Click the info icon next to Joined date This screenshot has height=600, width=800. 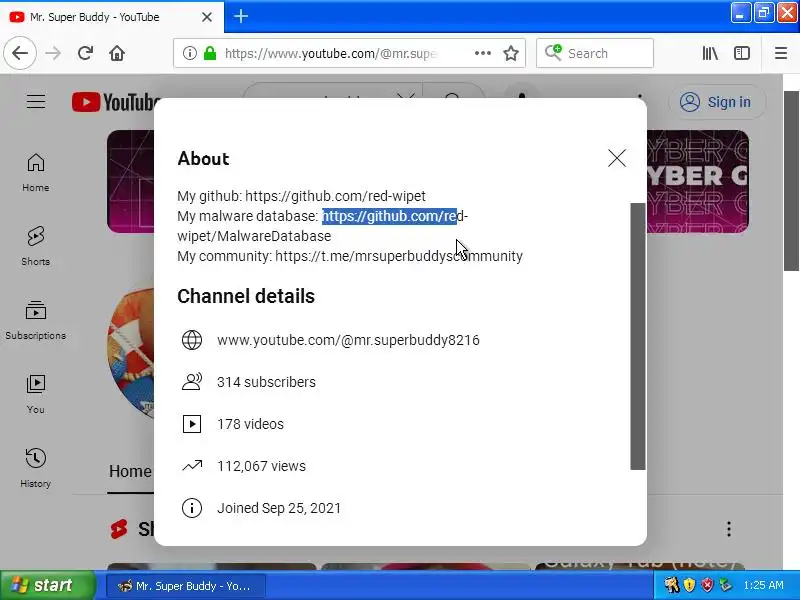tap(192, 508)
